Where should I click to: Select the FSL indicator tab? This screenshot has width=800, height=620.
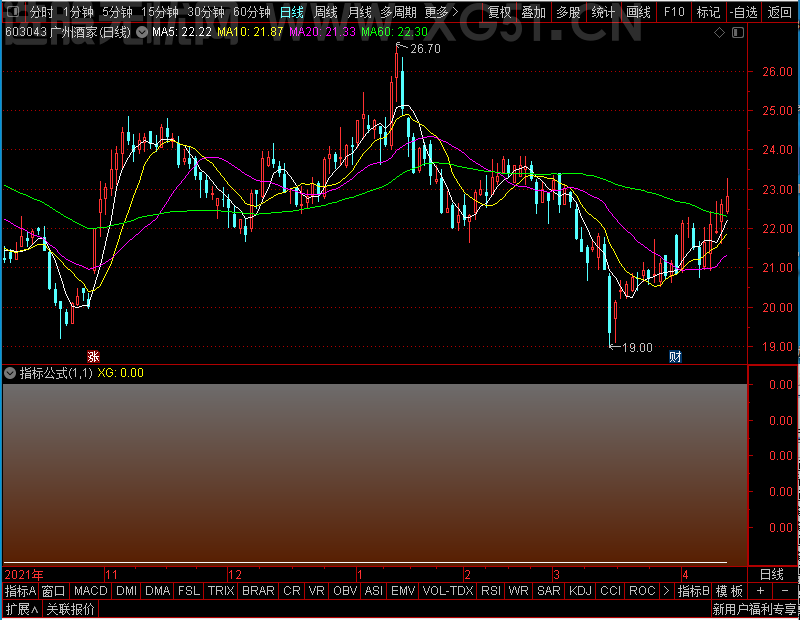click(189, 591)
